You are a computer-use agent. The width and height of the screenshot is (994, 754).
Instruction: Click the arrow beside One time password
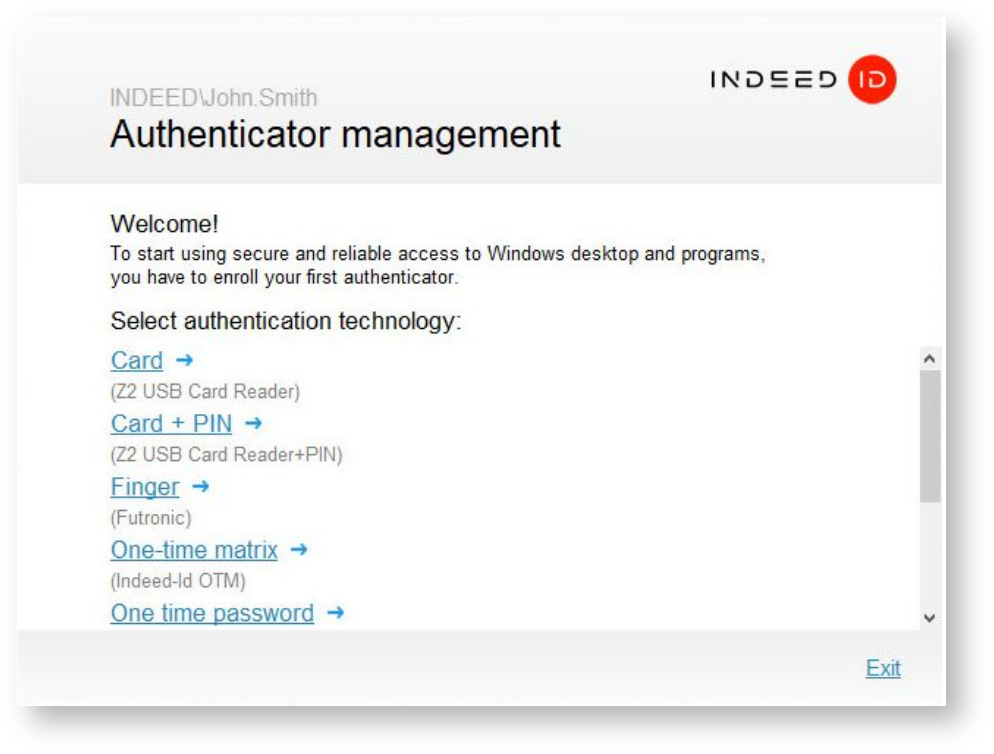[x=336, y=613]
